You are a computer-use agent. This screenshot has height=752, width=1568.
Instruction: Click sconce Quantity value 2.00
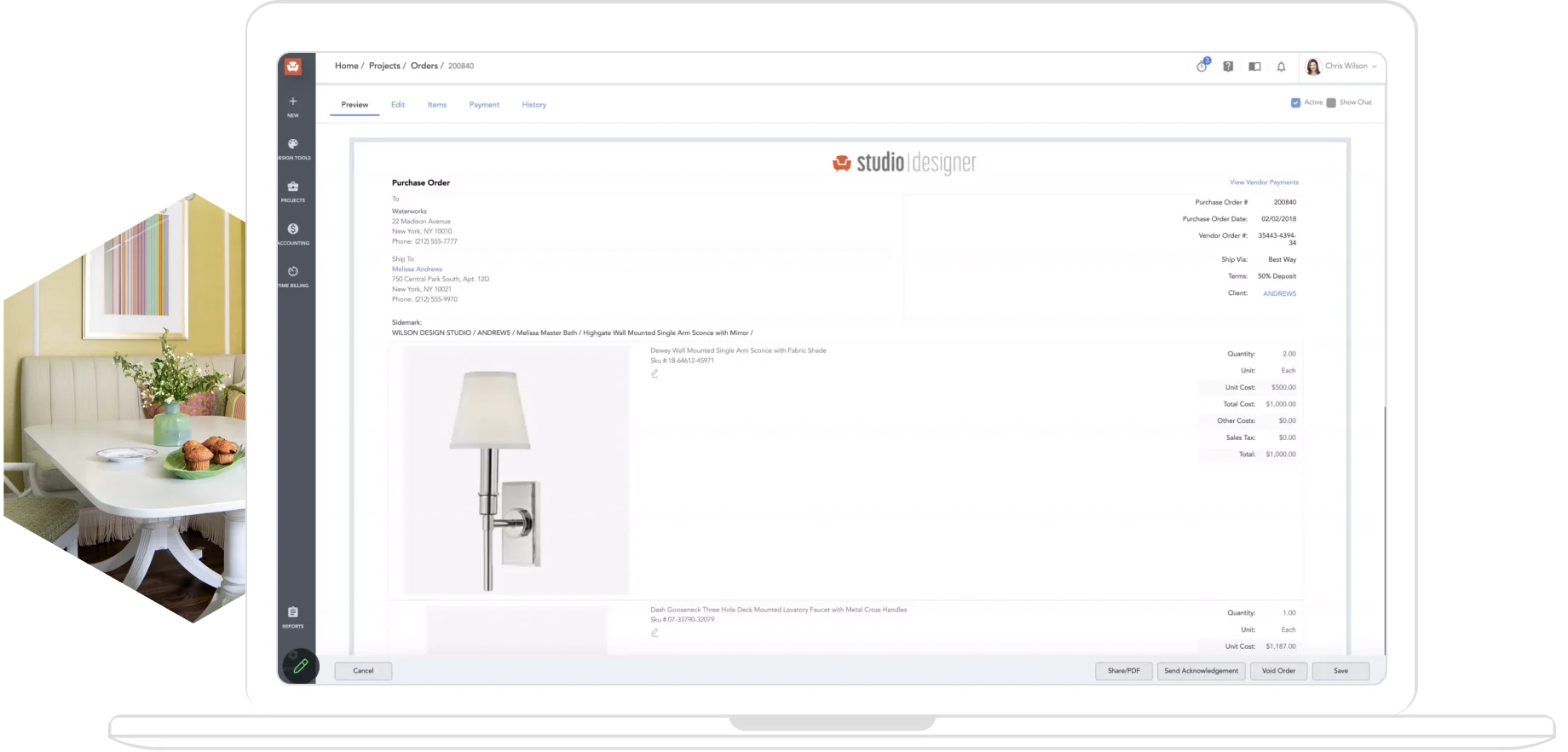(x=1288, y=354)
